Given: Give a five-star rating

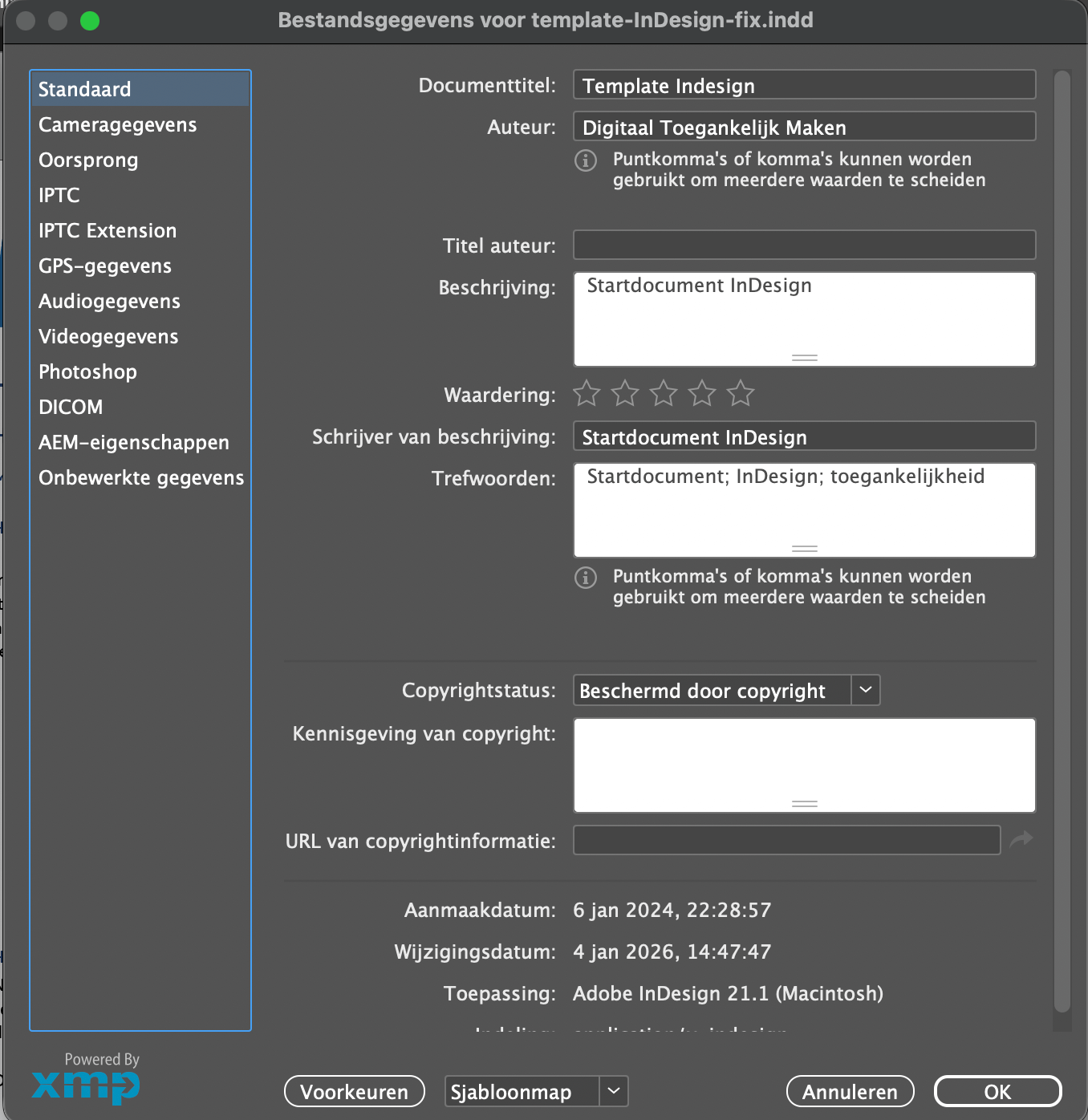Looking at the screenshot, I should coord(741,394).
